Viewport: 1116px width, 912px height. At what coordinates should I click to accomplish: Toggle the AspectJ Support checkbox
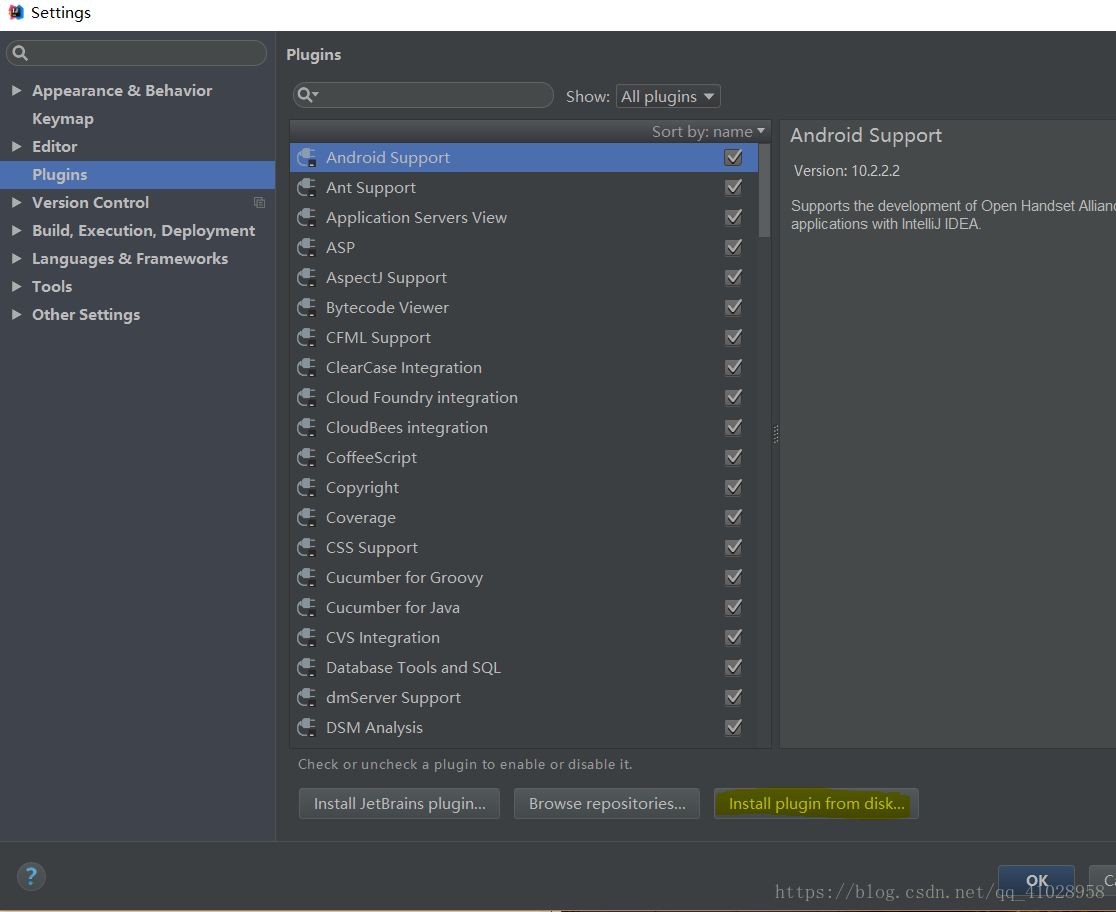(x=733, y=278)
